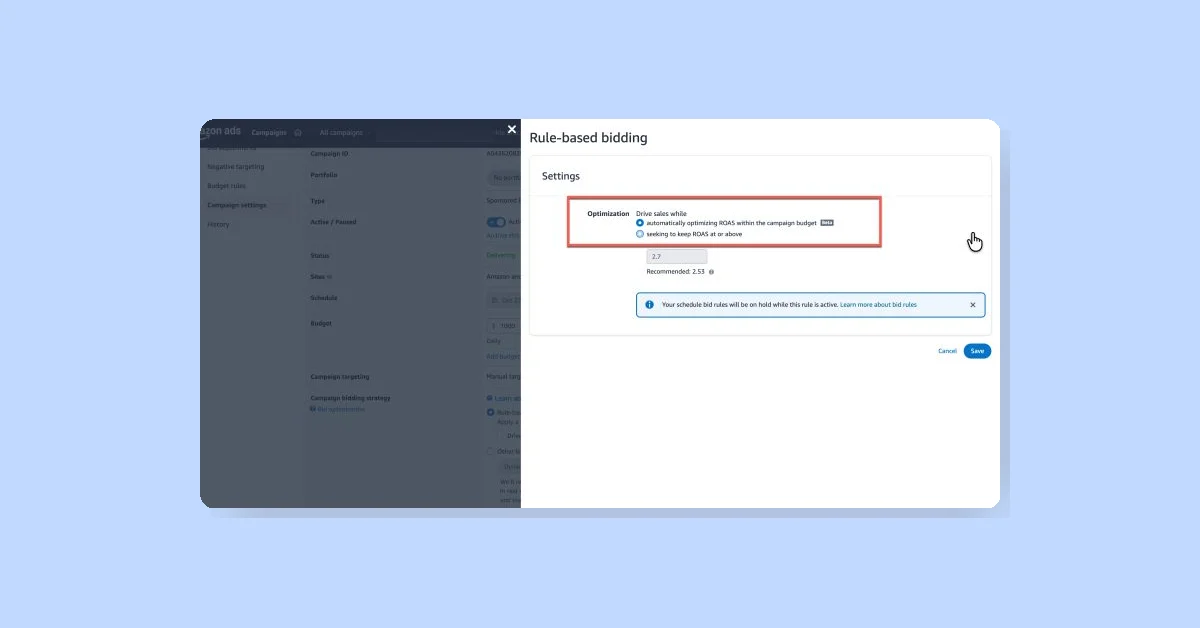Click the info icon next to Sites
This screenshot has width=1200, height=628.
(x=330, y=276)
